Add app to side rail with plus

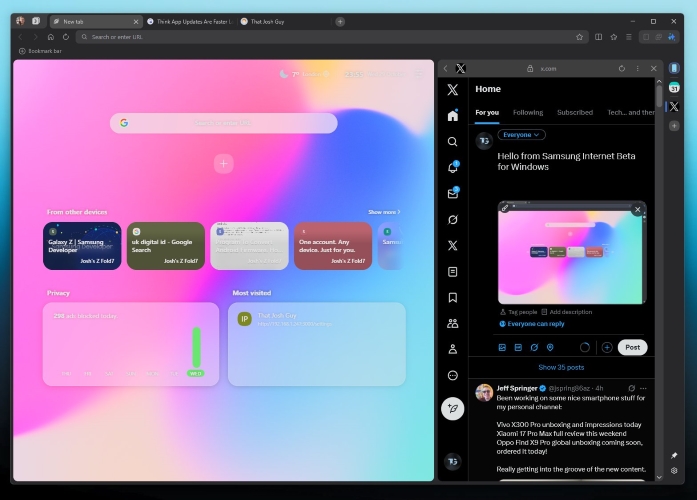click(x=674, y=126)
